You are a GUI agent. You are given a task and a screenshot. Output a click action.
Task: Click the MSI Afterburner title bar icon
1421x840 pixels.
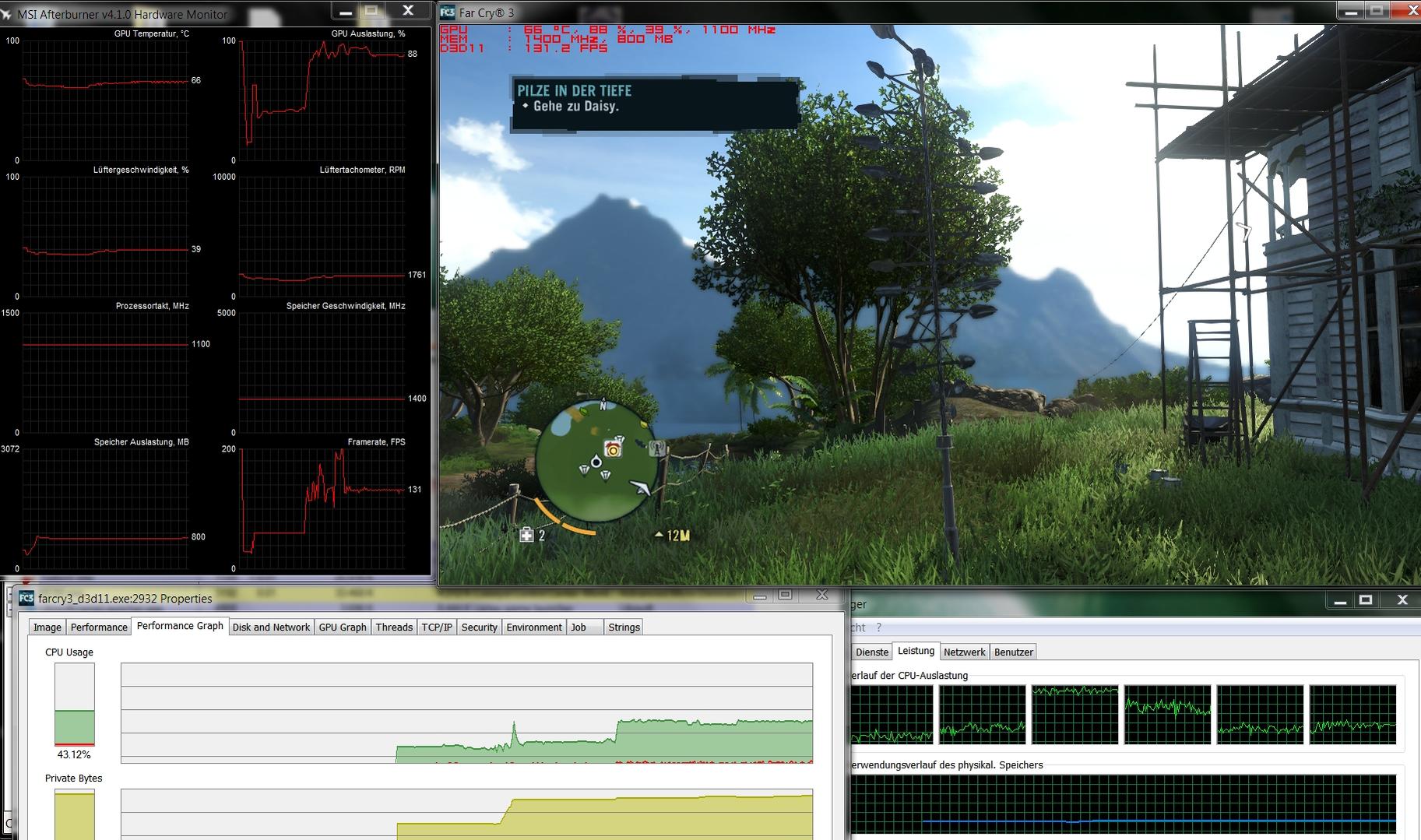(7, 13)
